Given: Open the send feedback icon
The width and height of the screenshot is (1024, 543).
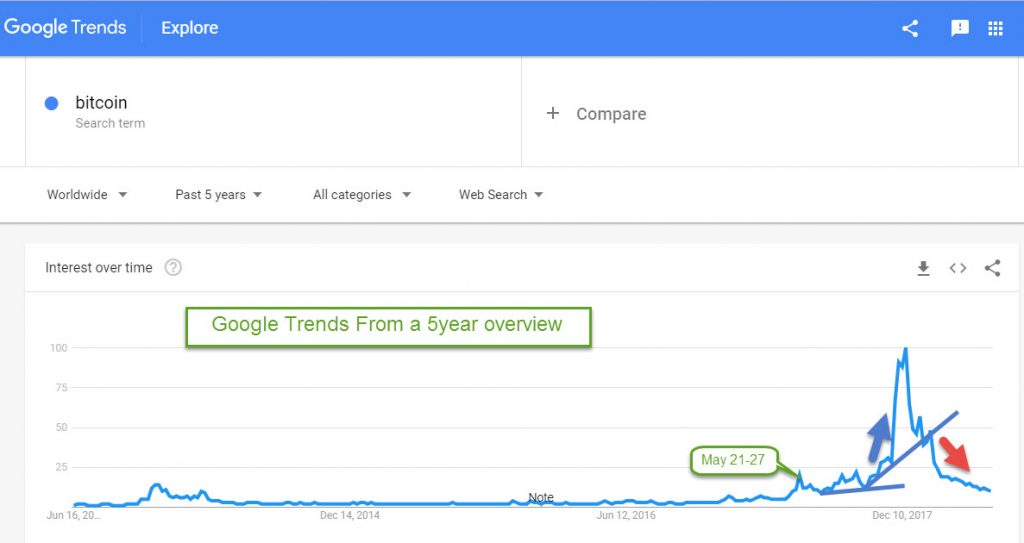Looking at the screenshot, I should pos(959,28).
